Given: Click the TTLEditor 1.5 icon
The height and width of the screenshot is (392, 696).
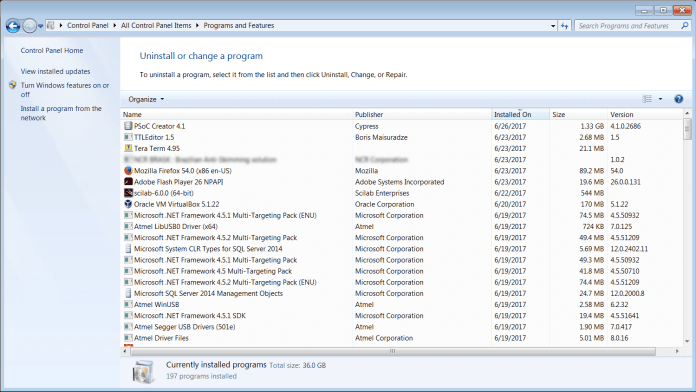Looking at the screenshot, I should click(128, 137).
